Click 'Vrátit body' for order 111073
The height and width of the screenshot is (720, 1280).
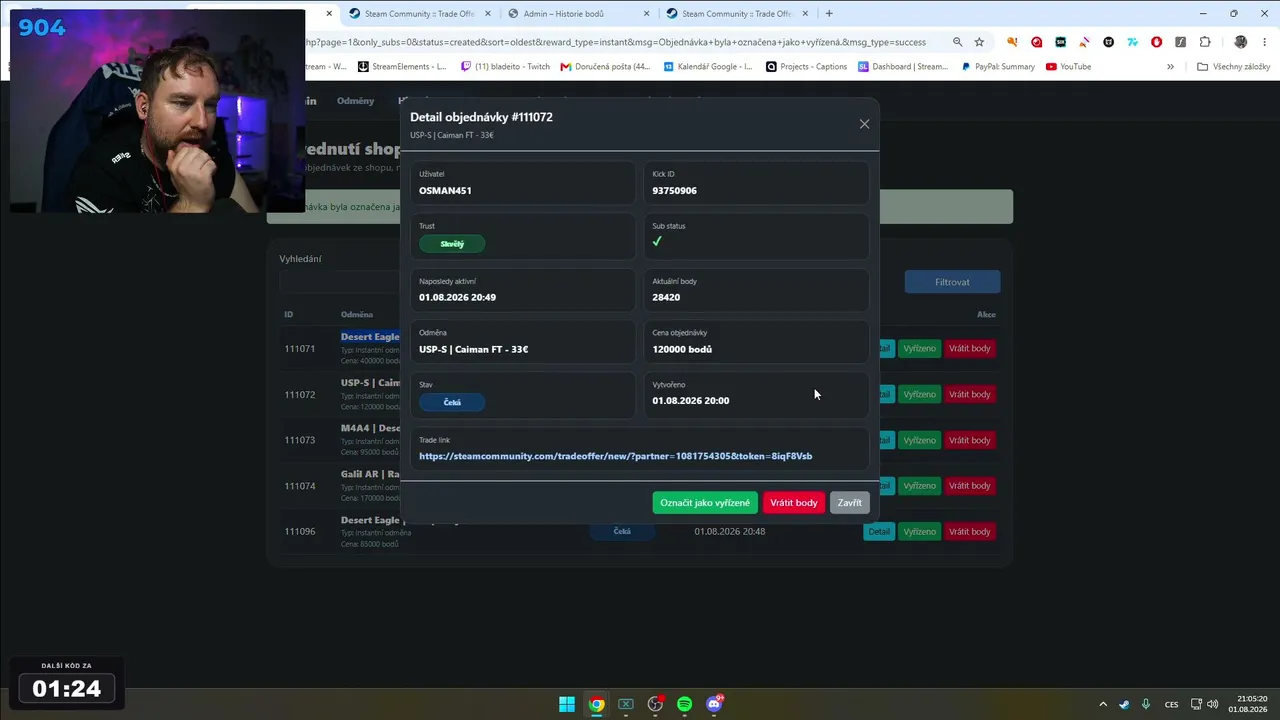(969, 440)
